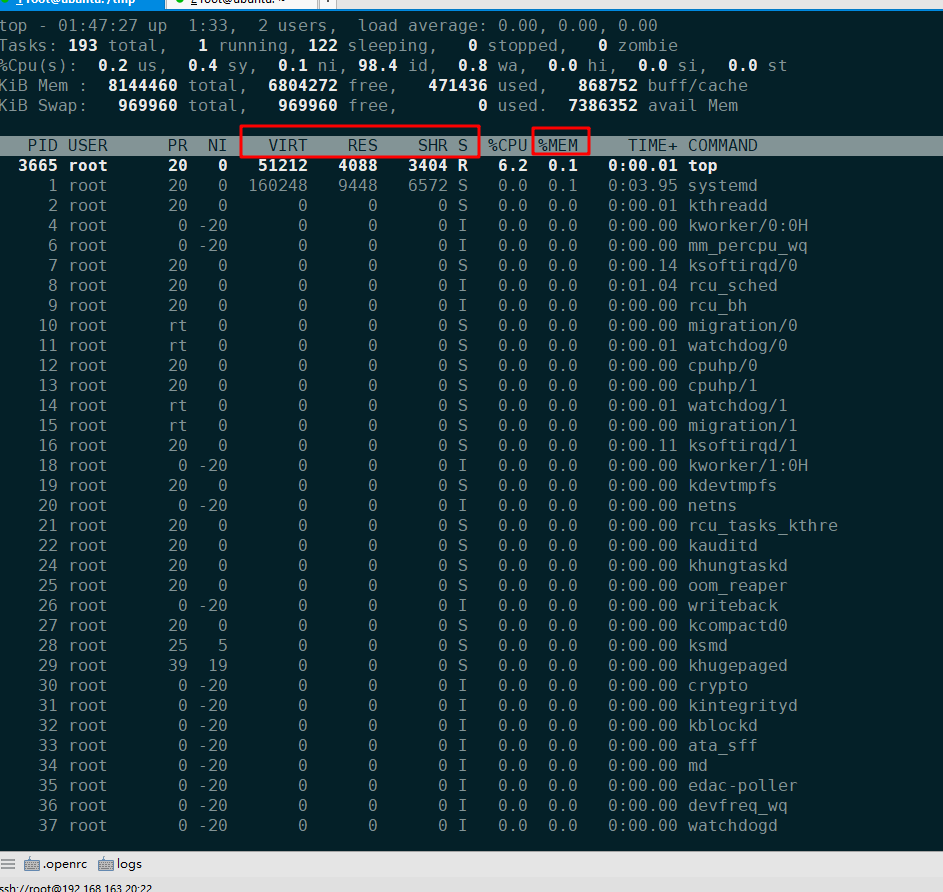Select the khungtaskd command entry
Viewport: 943px width, 892px height.
tap(737, 565)
